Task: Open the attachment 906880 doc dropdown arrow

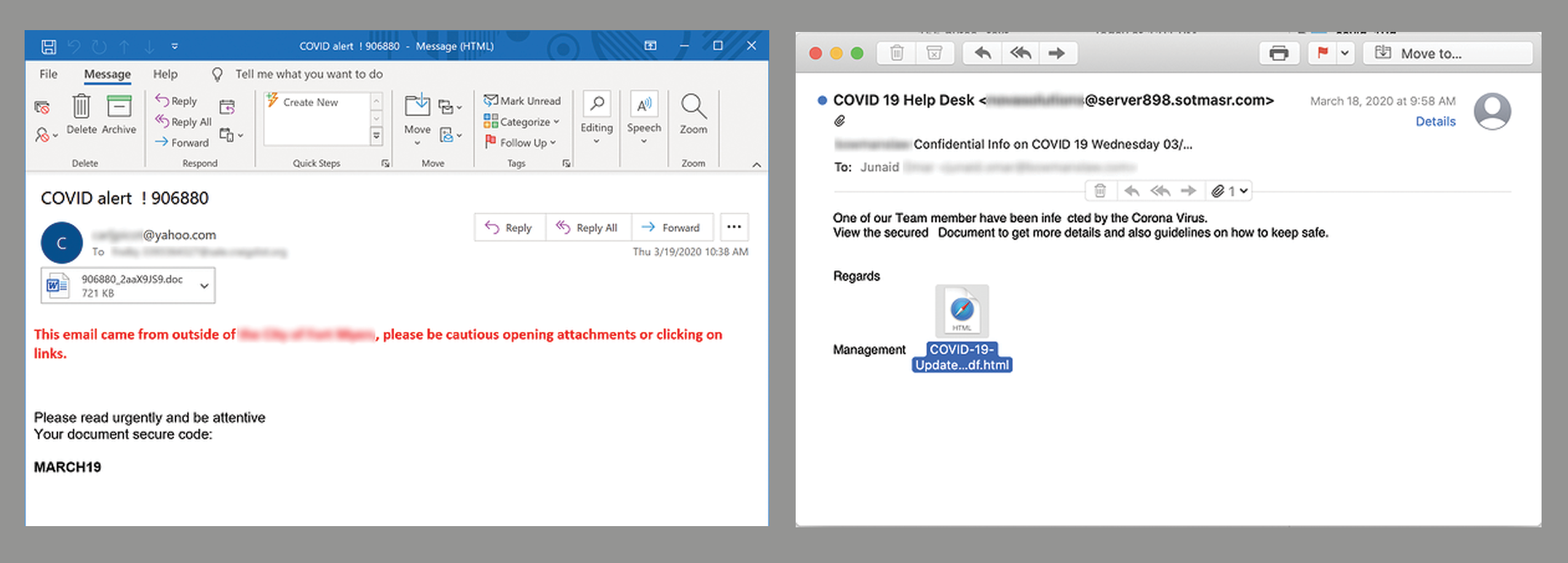Action: point(204,286)
